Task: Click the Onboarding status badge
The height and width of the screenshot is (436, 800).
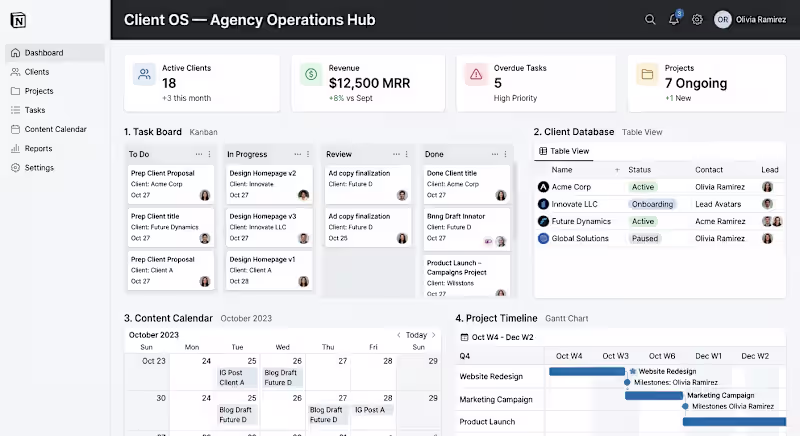Action: click(x=652, y=204)
